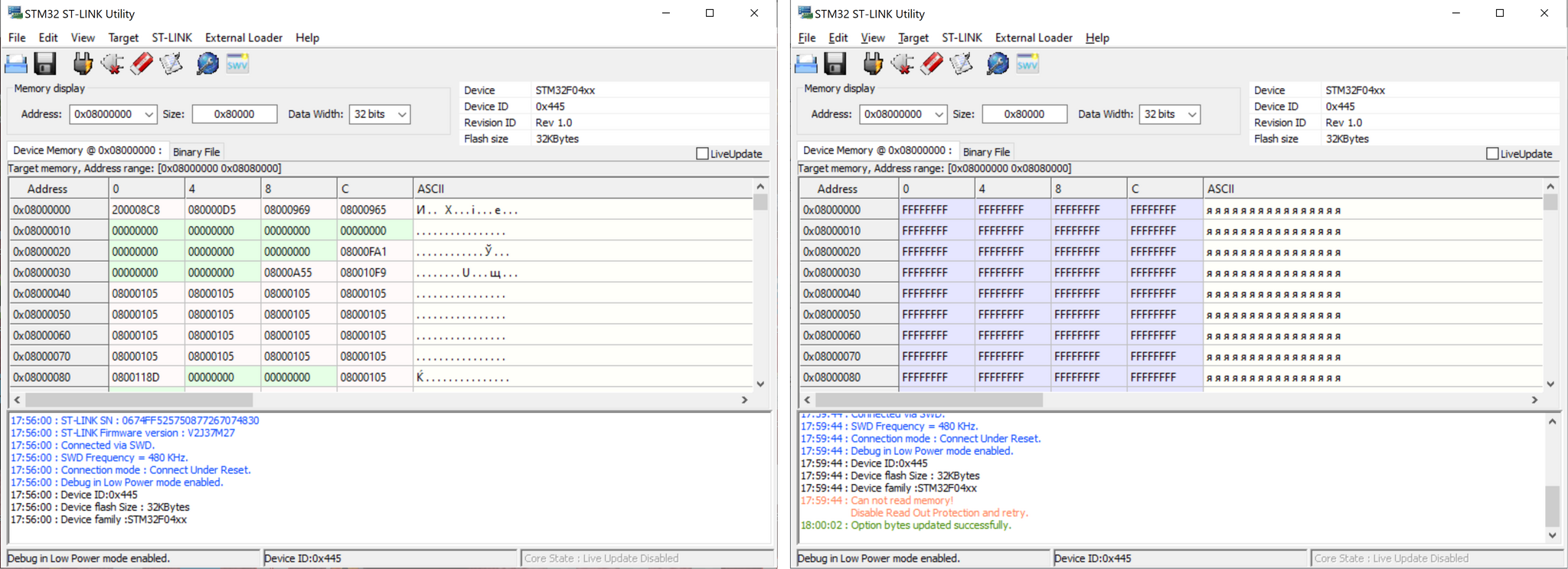Click Connect to target plug icon, right window
Screen dimensions: 1568x569
[x=873, y=64]
